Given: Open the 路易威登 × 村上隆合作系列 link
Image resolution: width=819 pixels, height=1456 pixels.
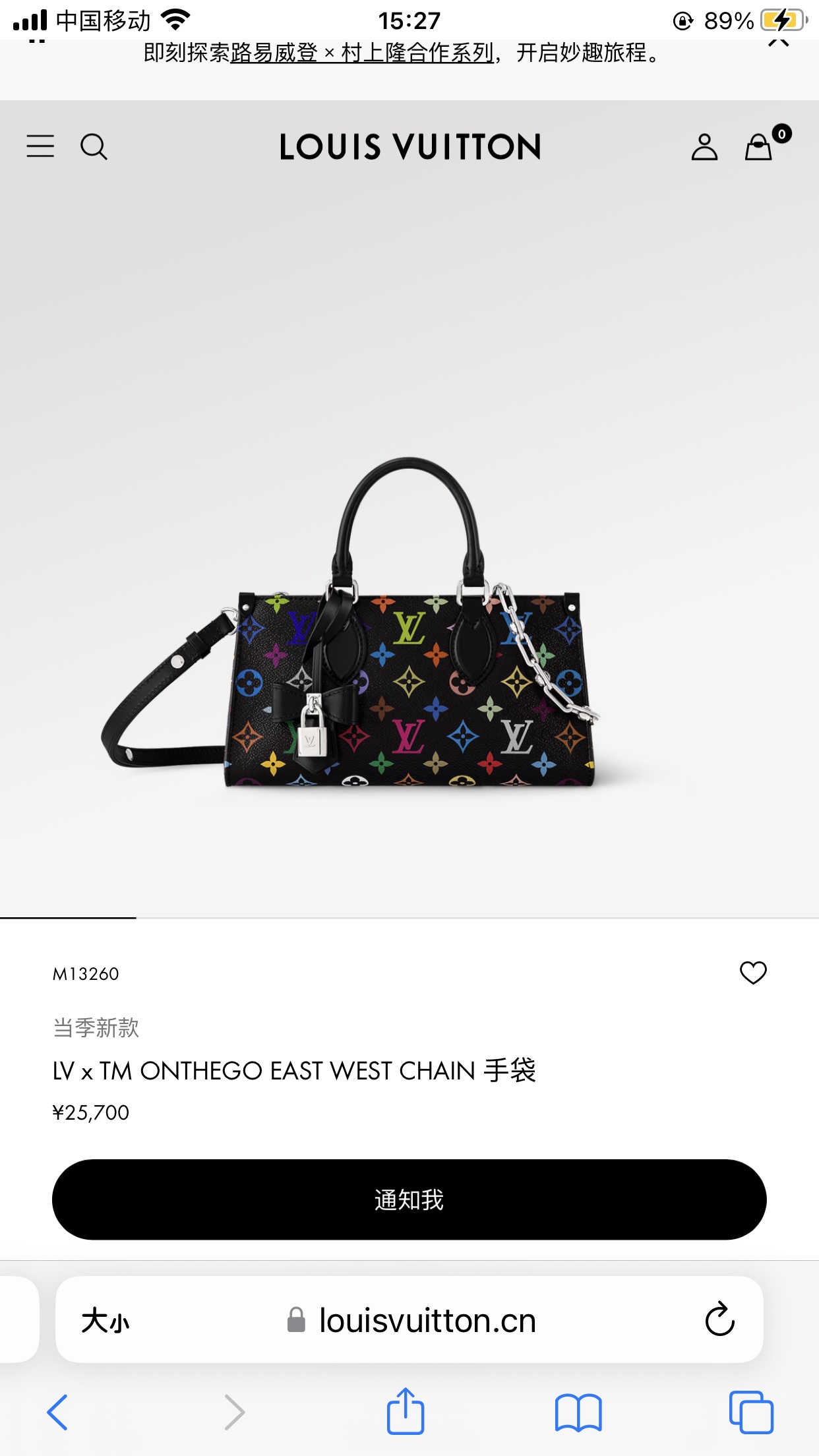Looking at the screenshot, I should (x=362, y=53).
